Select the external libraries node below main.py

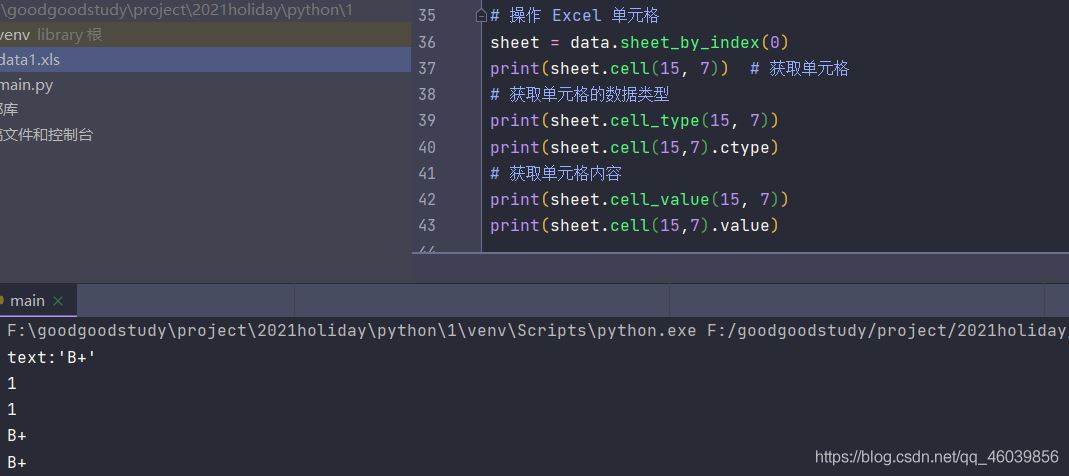pyautogui.click(x=10, y=109)
